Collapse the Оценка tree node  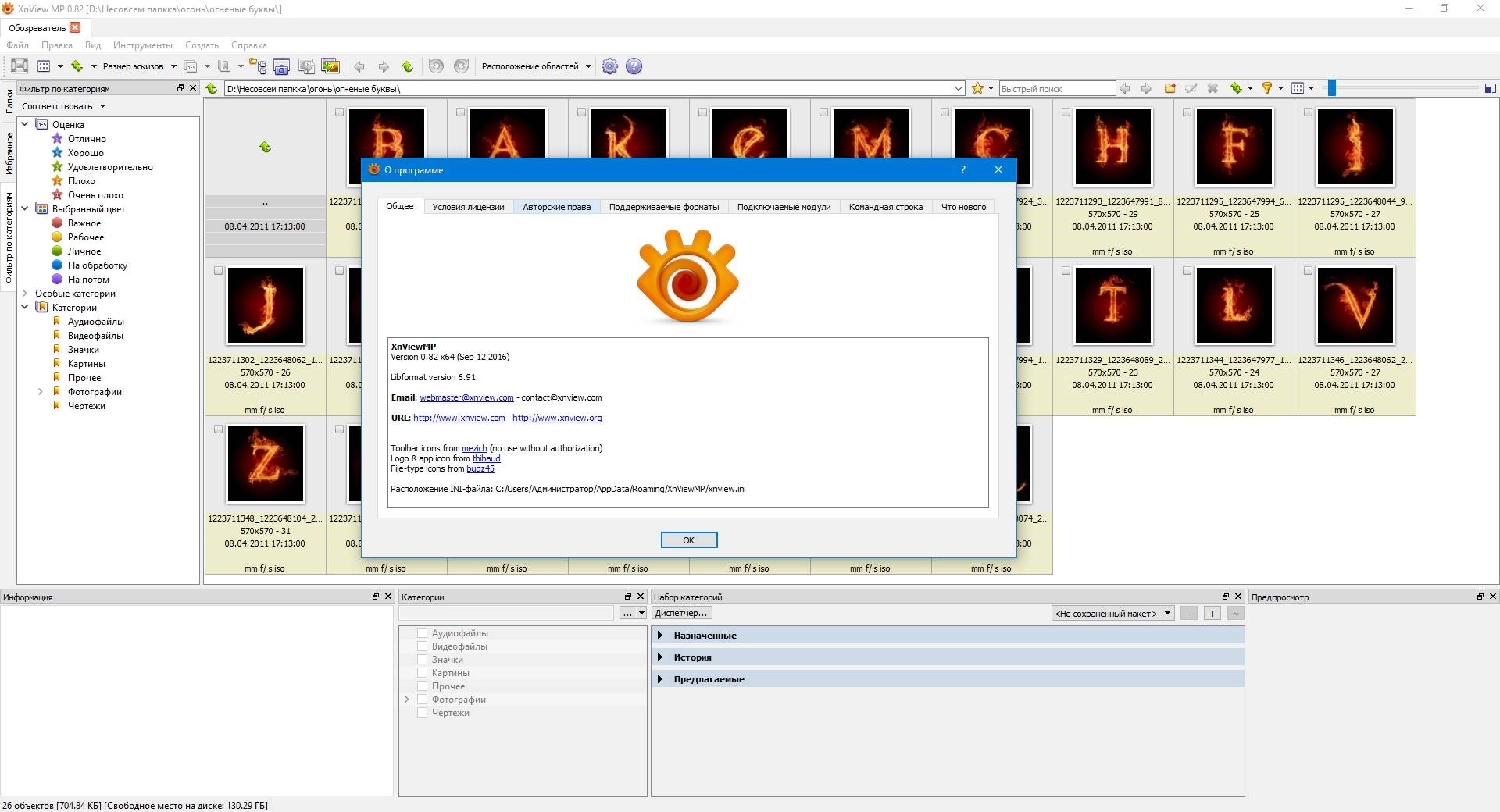point(25,124)
